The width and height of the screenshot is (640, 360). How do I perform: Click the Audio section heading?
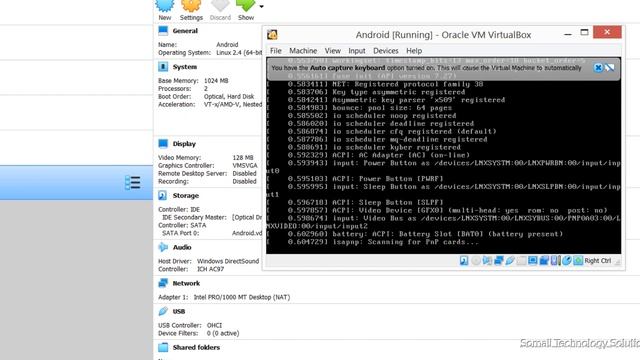tap(182, 247)
